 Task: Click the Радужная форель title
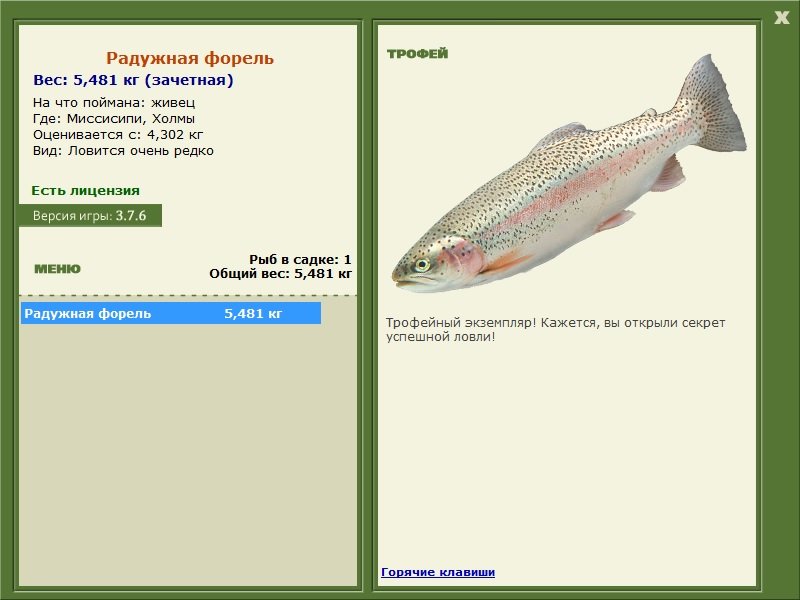[x=190, y=58]
